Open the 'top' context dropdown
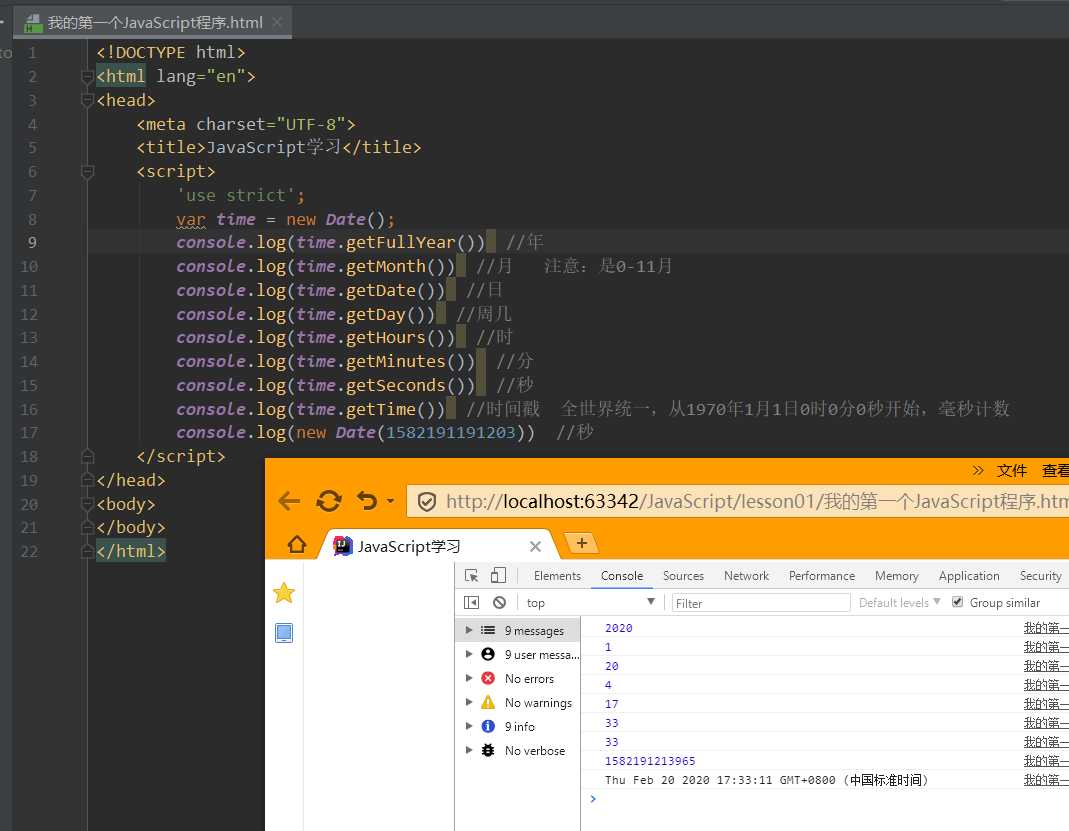The image size is (1069, 831). click(x=590, y=603)
